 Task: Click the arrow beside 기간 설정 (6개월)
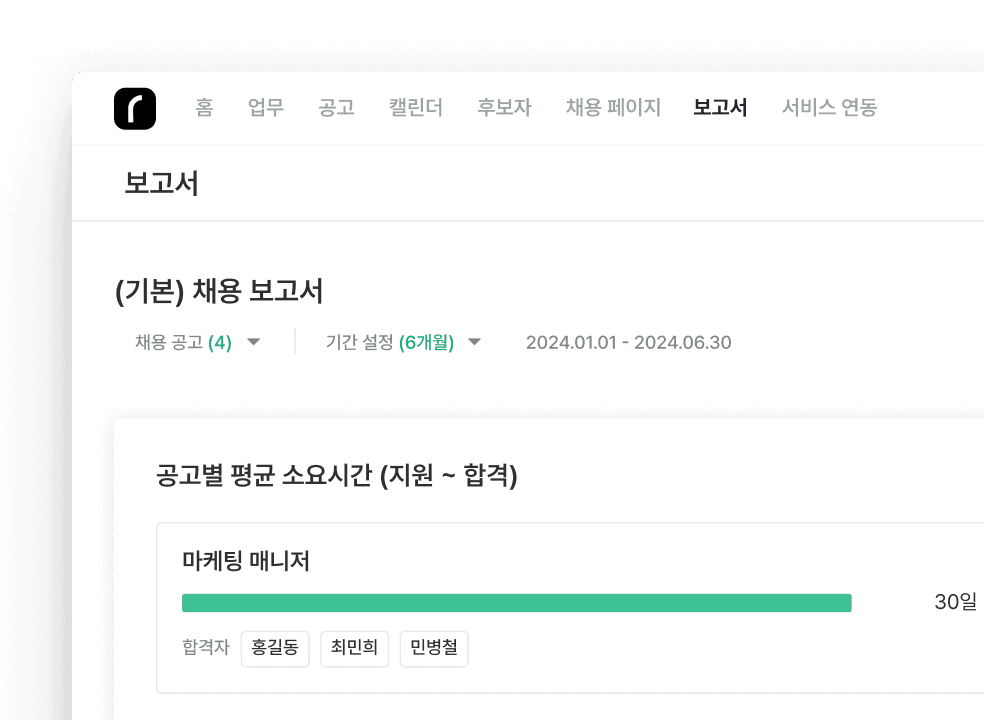coord(475,343)
